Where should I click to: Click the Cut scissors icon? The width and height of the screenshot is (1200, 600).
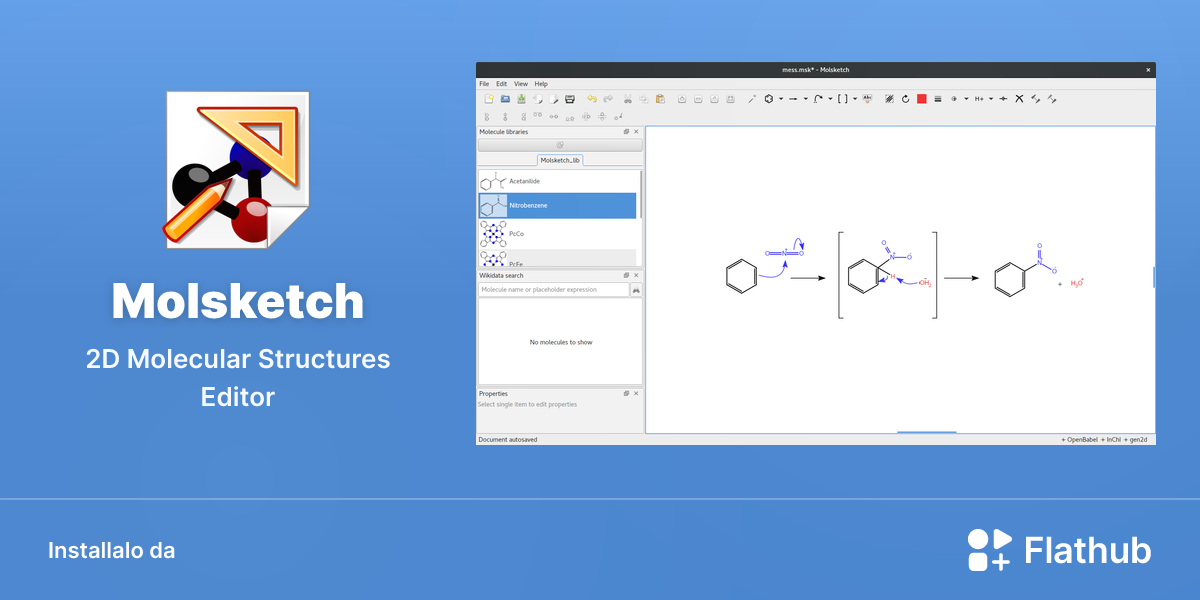pyautogui.click(x=628, y=99)
